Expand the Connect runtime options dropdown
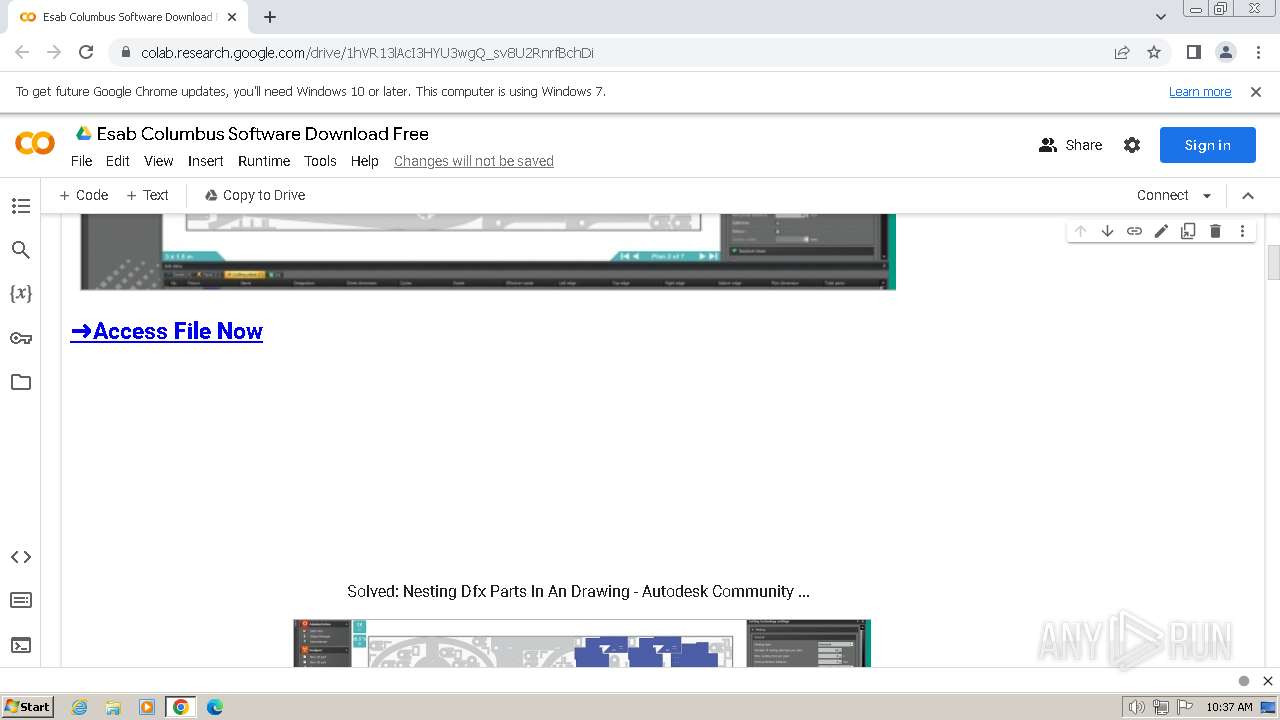The image size is (1280, 720). [1207, 196]
